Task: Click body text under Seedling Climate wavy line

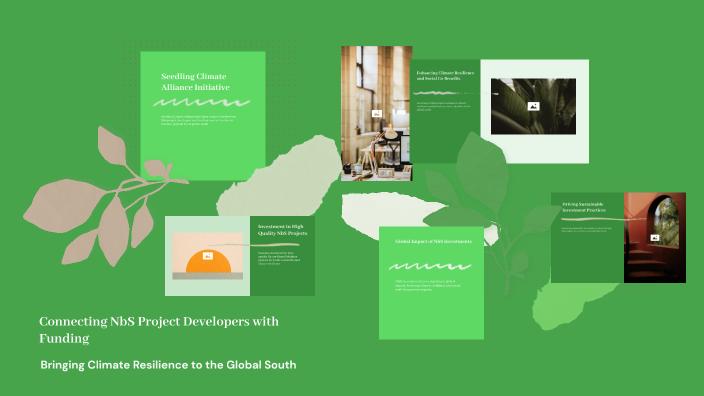Action: pyautogui.click(x=198, y=120)
